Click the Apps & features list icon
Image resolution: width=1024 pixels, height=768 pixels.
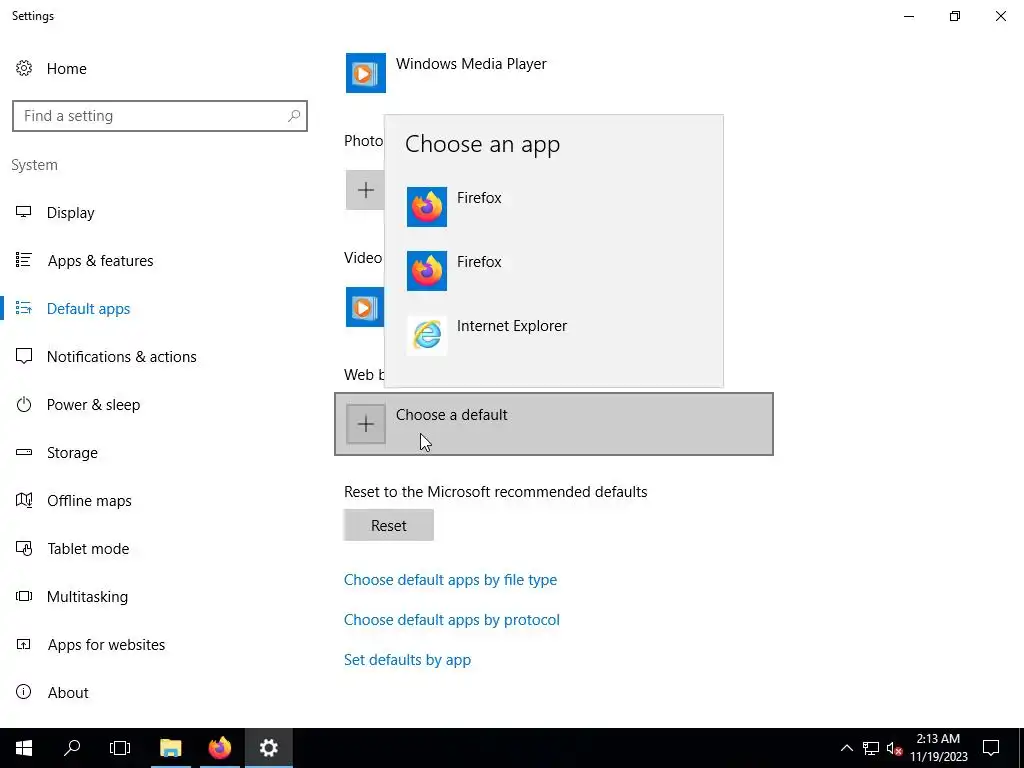pyautogui.click(x=24, y=260)
